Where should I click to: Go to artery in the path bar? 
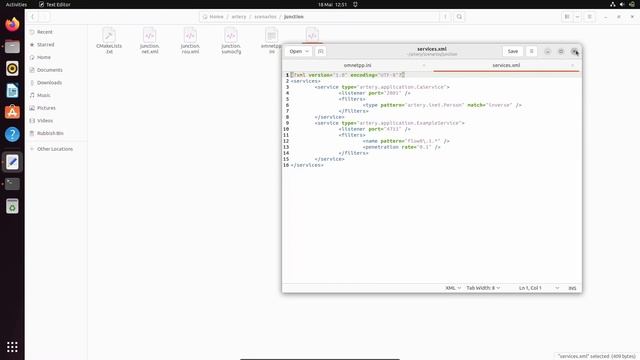click(239, 17)
